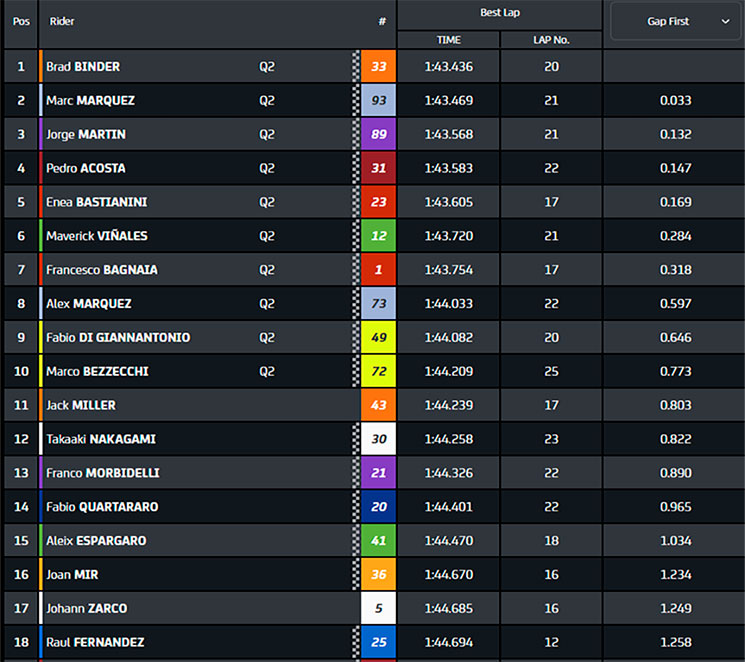The image size is (745, 662).
Task: Click the Pos column header
Action: pos(21,21)
